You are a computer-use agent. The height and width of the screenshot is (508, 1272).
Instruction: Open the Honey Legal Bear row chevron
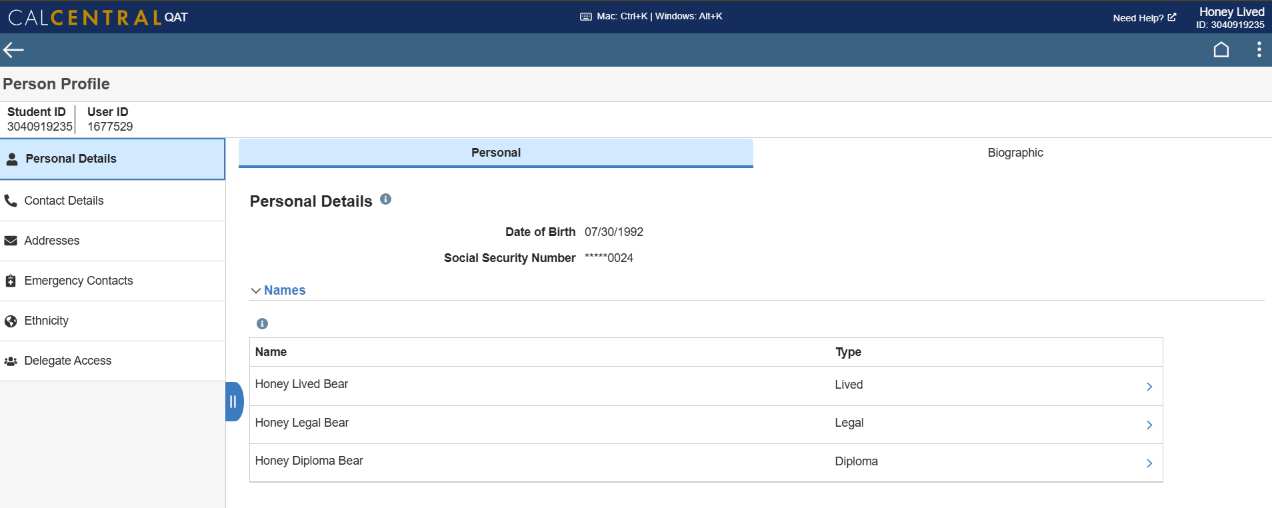click(x=1149, y=424)
